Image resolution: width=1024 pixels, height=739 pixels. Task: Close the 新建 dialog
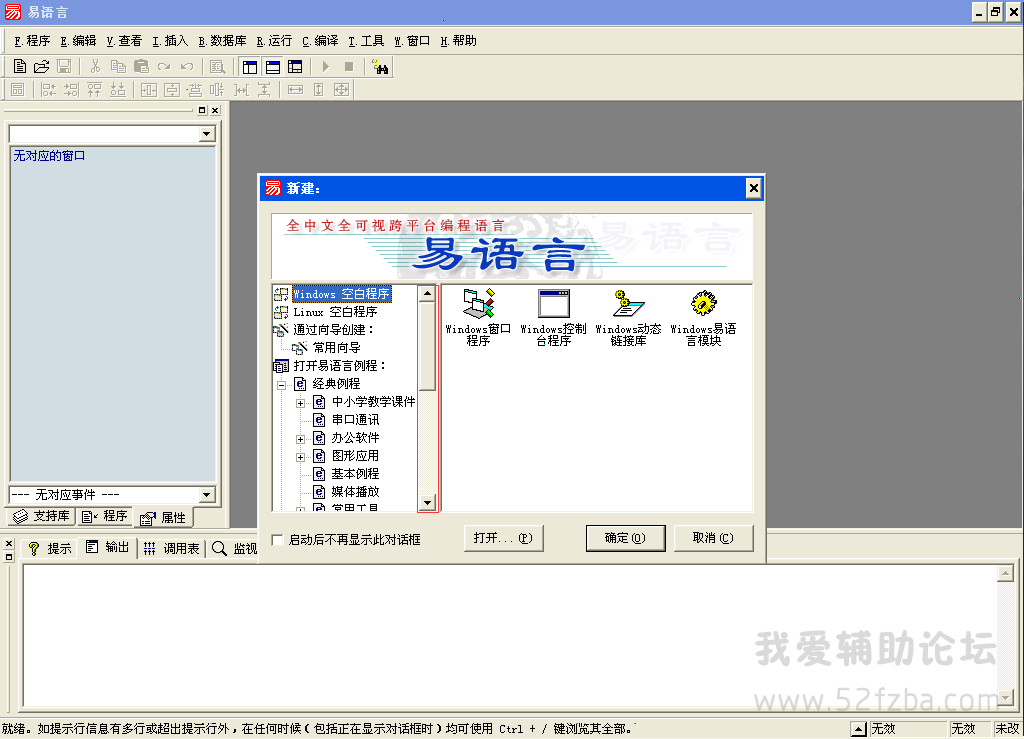pyautogui.click(x=754, y=189)
